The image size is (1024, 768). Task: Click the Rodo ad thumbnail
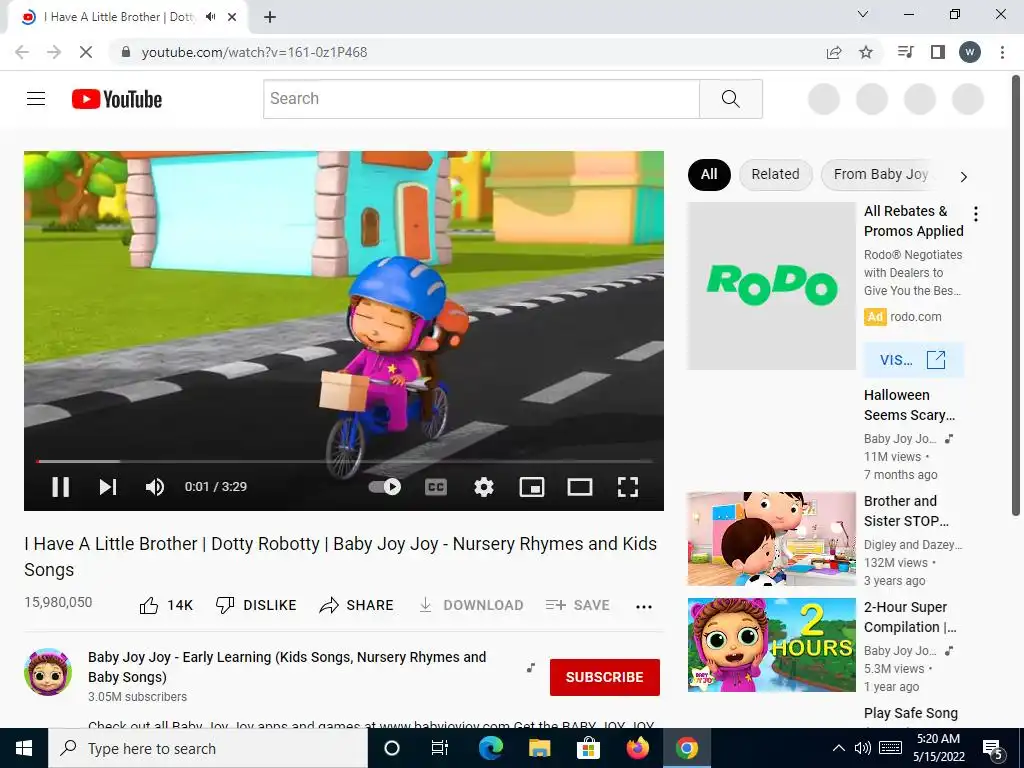[x=771, y=285]
